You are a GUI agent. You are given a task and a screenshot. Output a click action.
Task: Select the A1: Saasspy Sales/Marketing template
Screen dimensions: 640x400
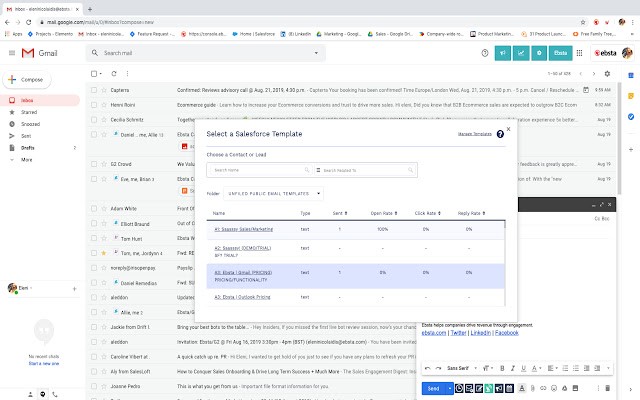(x=243, y=229)
